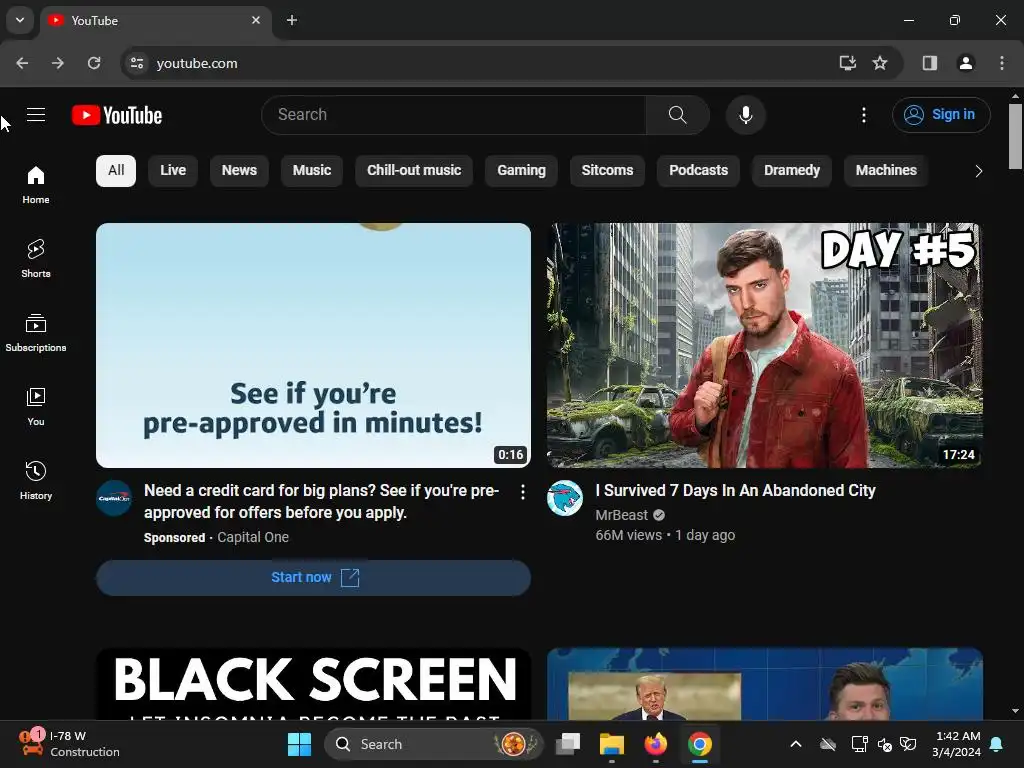Open Black Screen video thumbnail
Viewport: 1024px width, 768px height.
click(313, 684)
